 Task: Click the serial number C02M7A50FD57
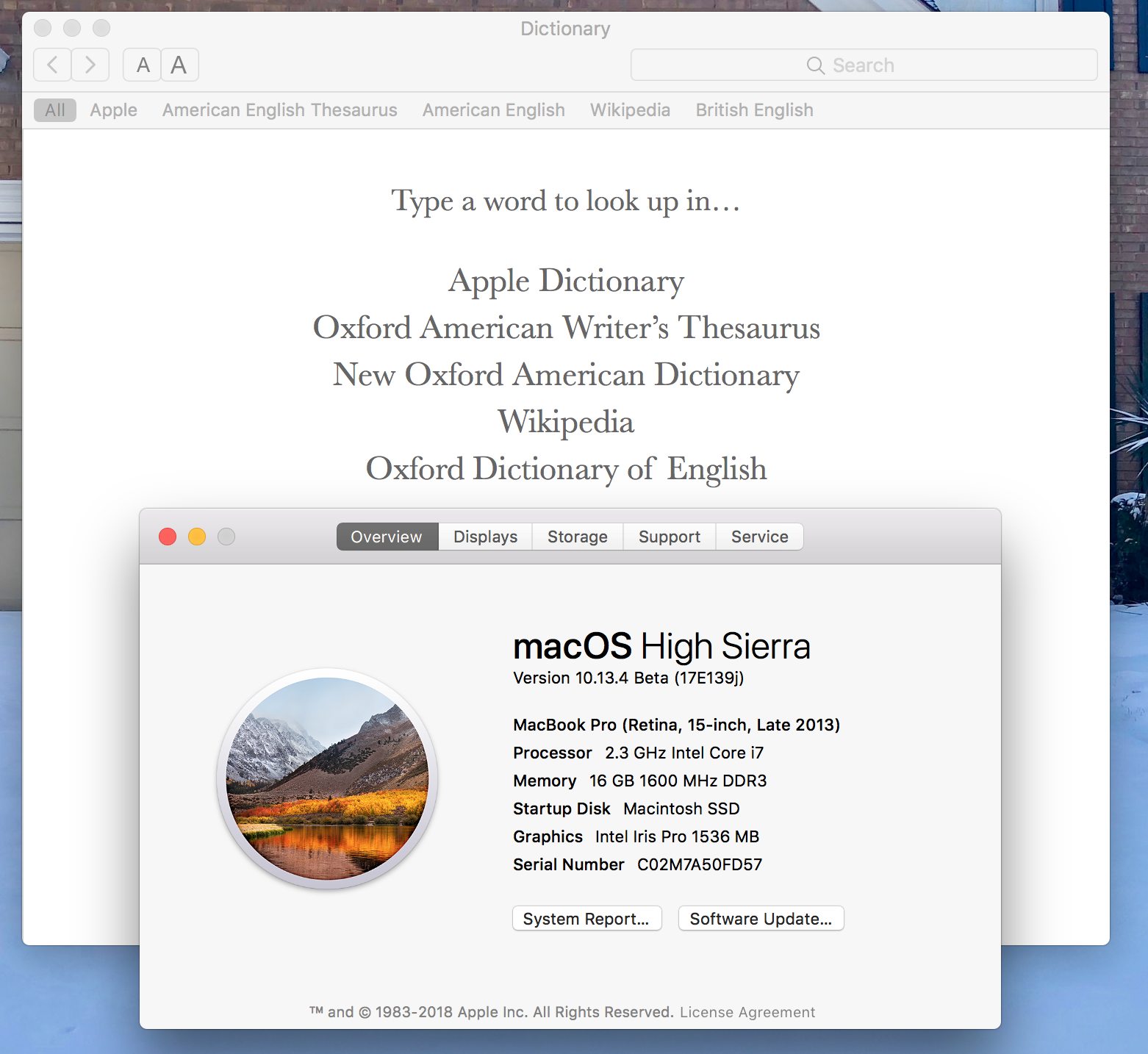click(700, 864)
